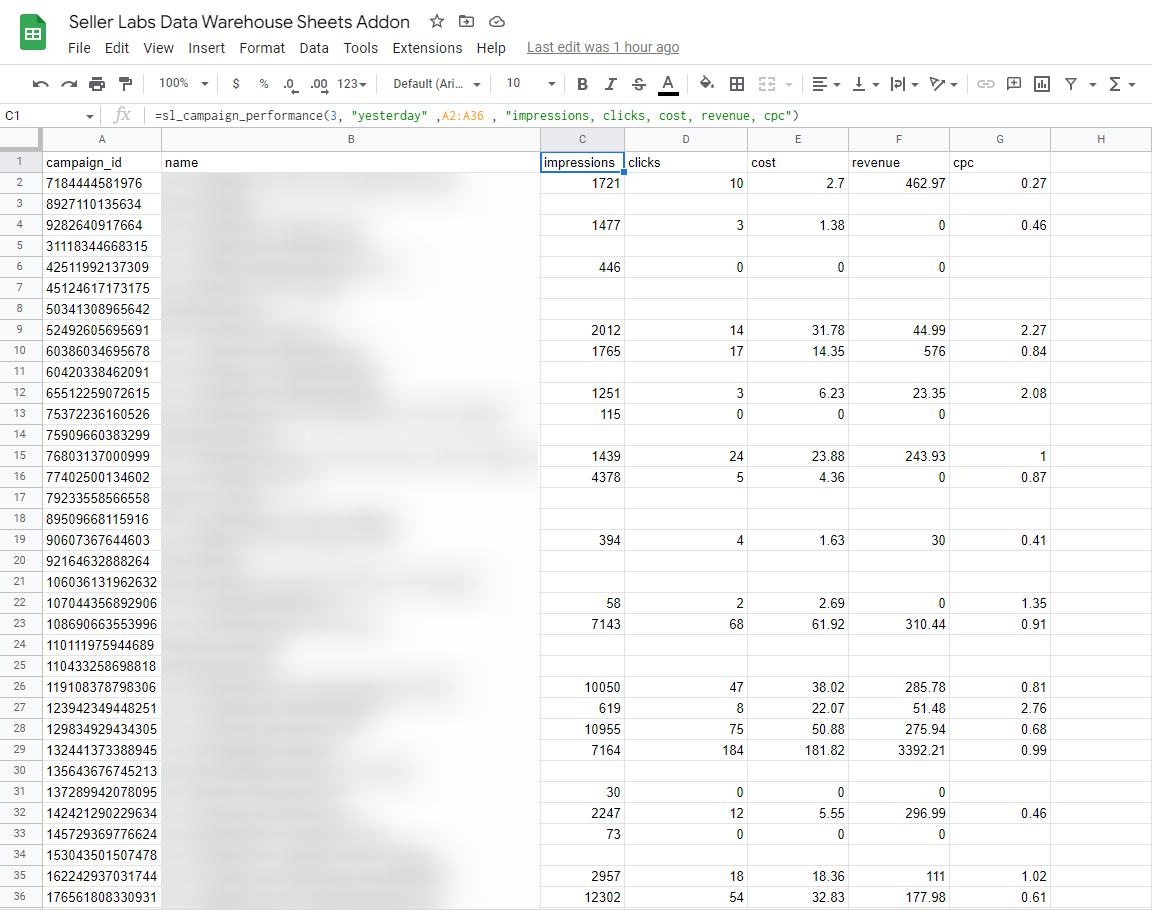The image size is (1152, 910).
Task: Click the Redo icon
Action: pyautogui.click(x=69, y=84)
